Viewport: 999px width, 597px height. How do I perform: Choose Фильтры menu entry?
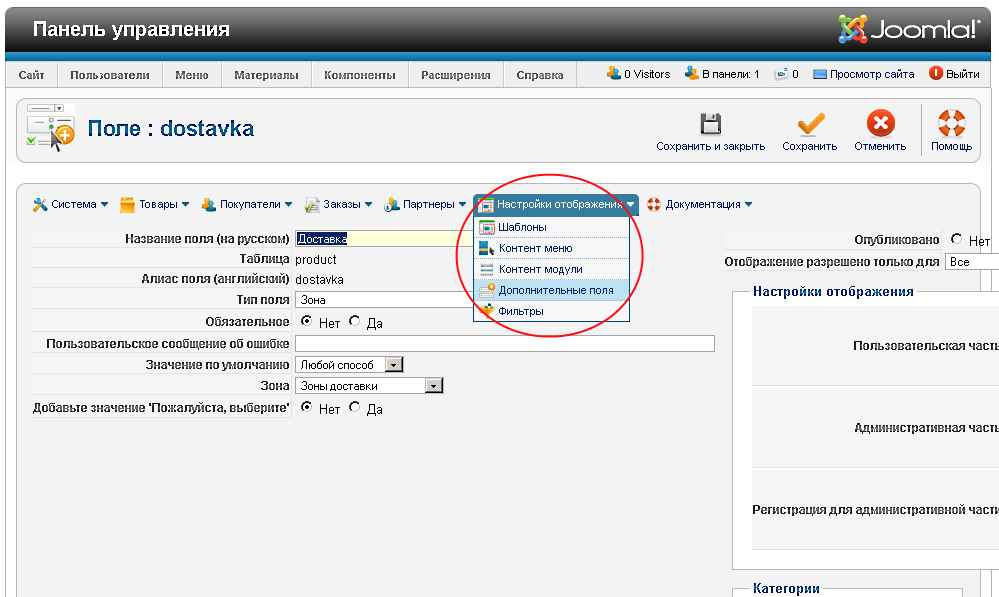click(x=552, y=311)
